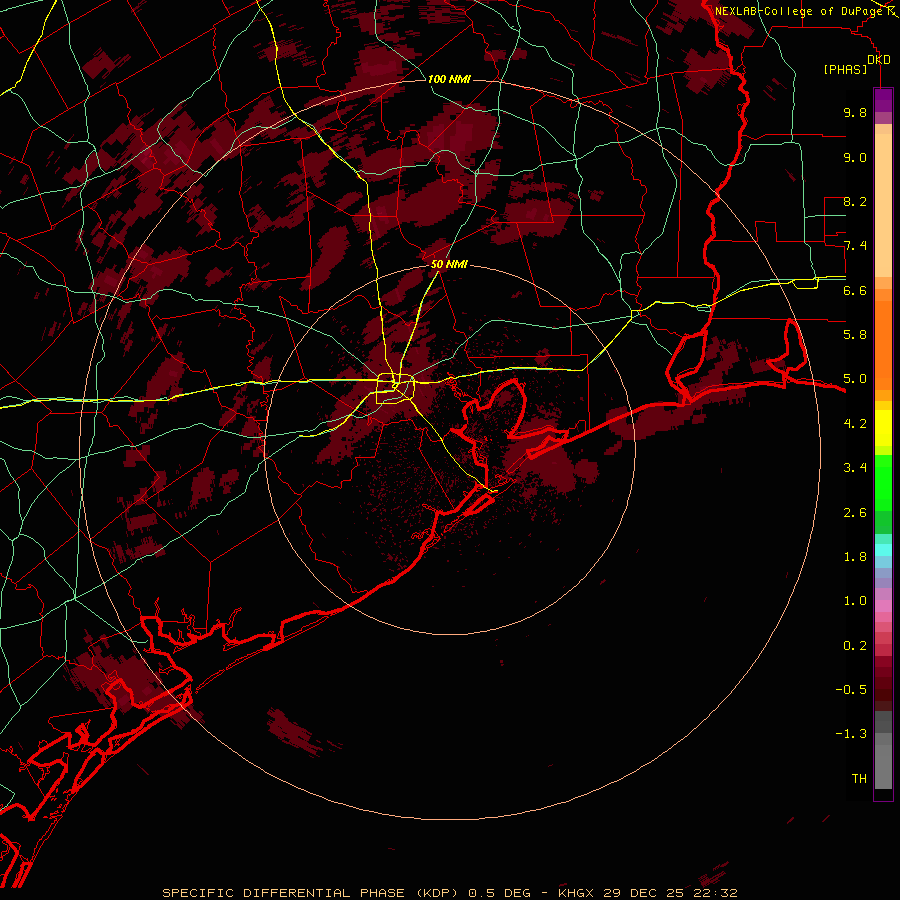Click the [PHAS] units label
Image resolution: width=900 pixels, height=900 pixels.
pos(845,69)
